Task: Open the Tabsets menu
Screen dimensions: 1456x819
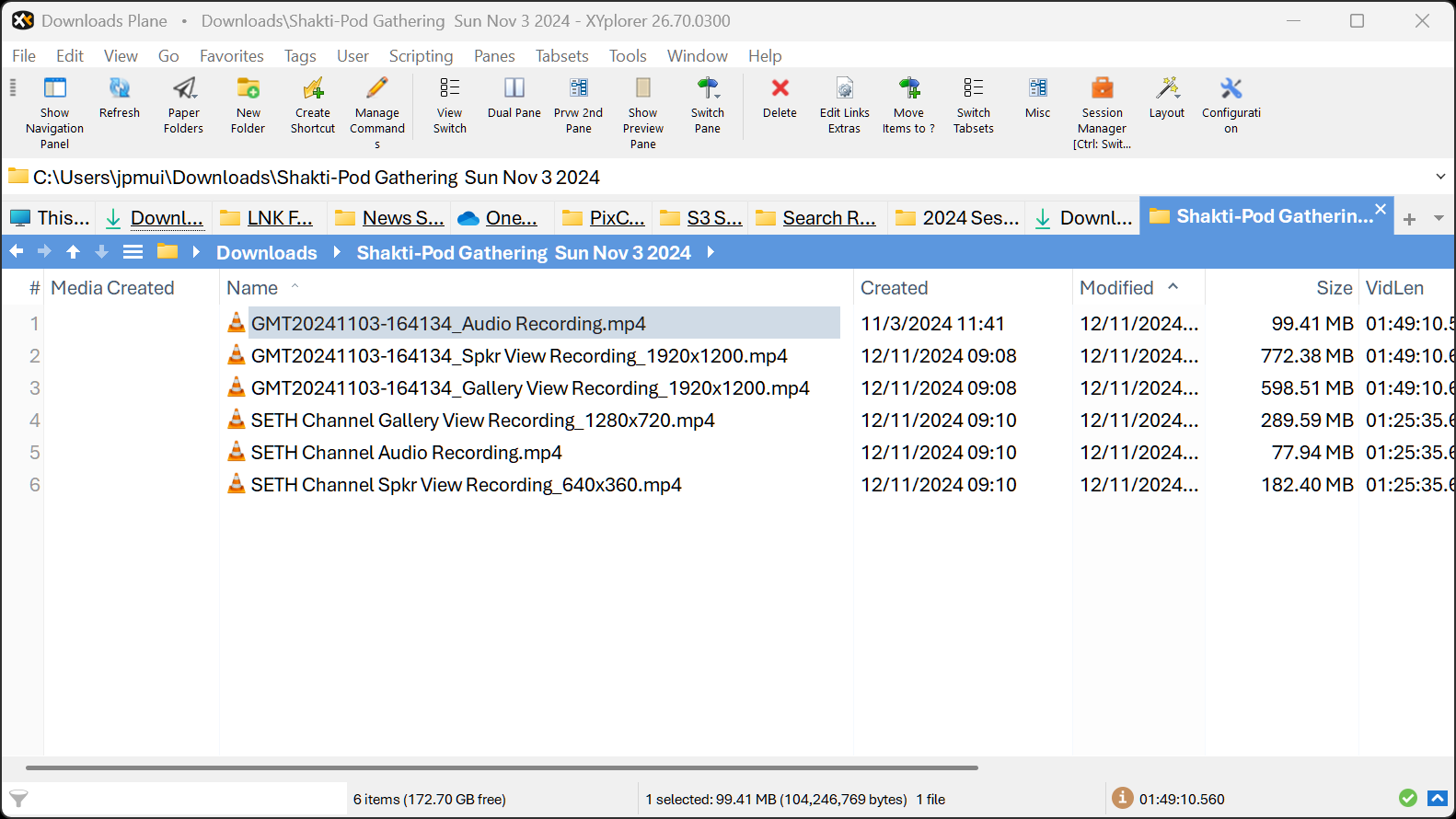Action: click(562, 56)
